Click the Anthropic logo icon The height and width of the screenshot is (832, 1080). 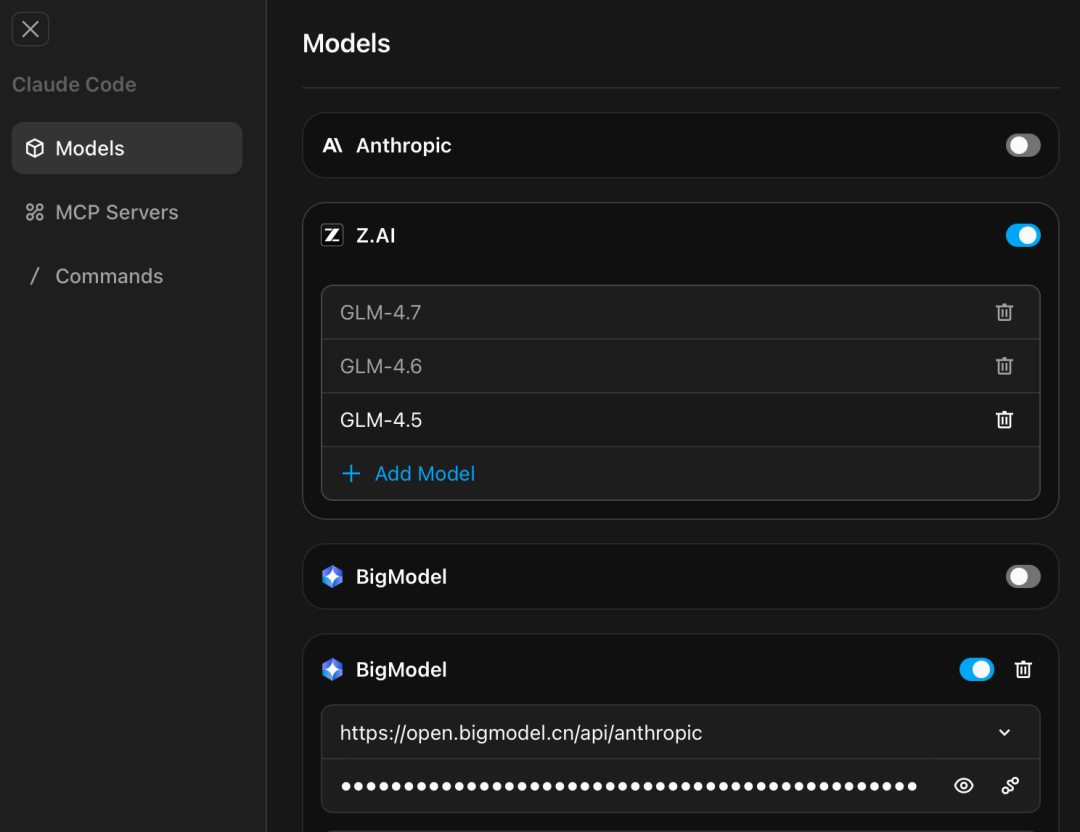(x=332, y=145)
